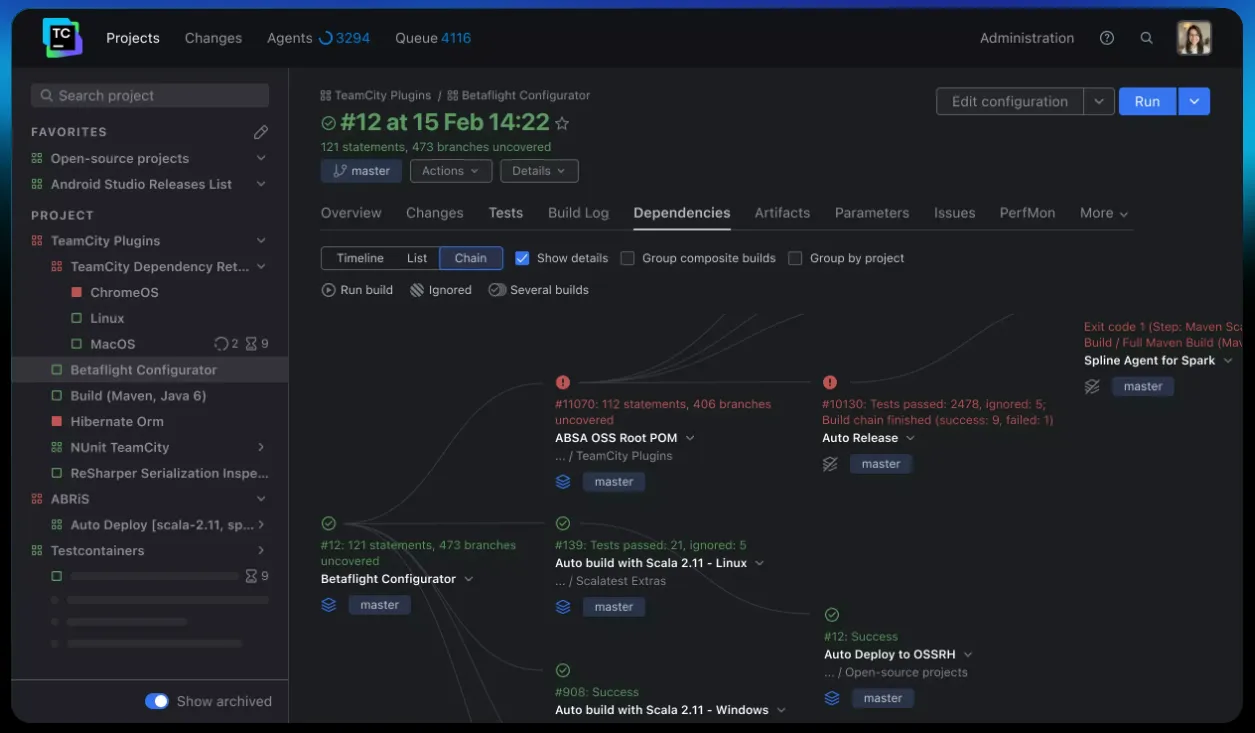
Task: Click the green success icon above Auto Deploy to OSSRH
Action: click(x=832, y=615)
